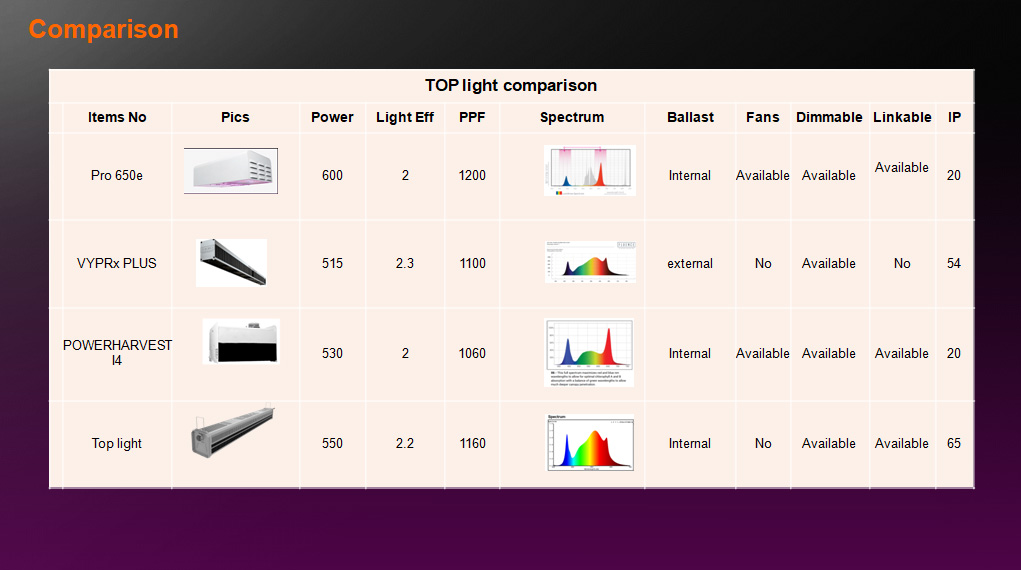Click the 'Ballast' column header

tap(690, 117)
